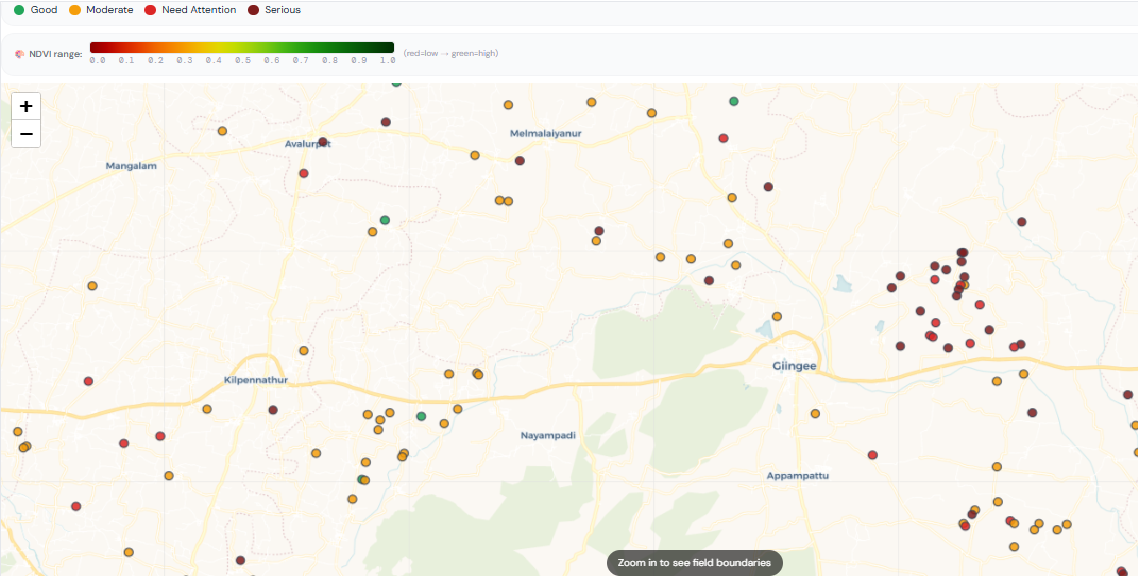Select the green marker nearest Nayampadi
This screenshot has height=576, width=1138.
click(x=422, y=416)
